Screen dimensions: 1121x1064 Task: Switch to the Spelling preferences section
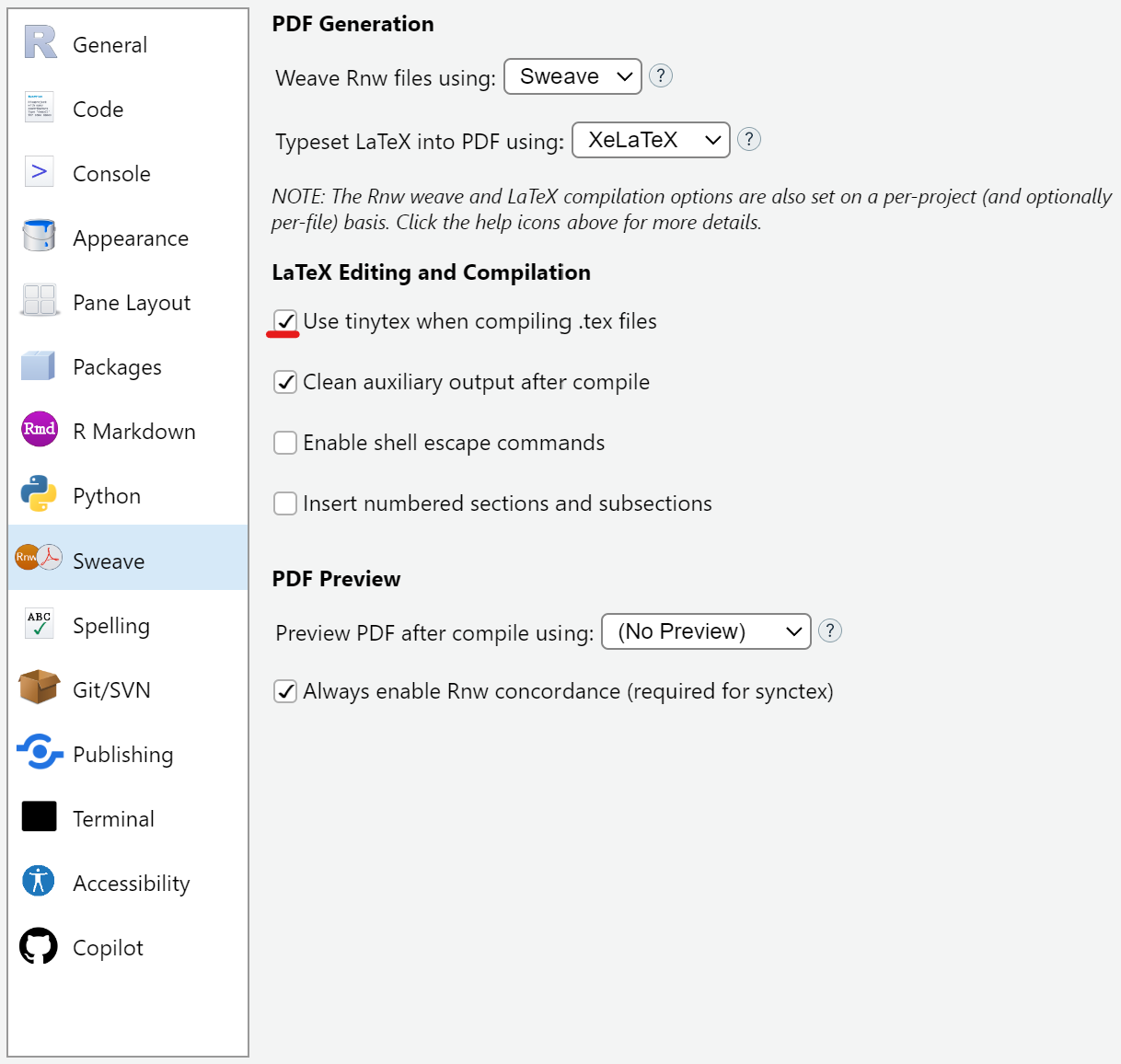pos(110,626)
